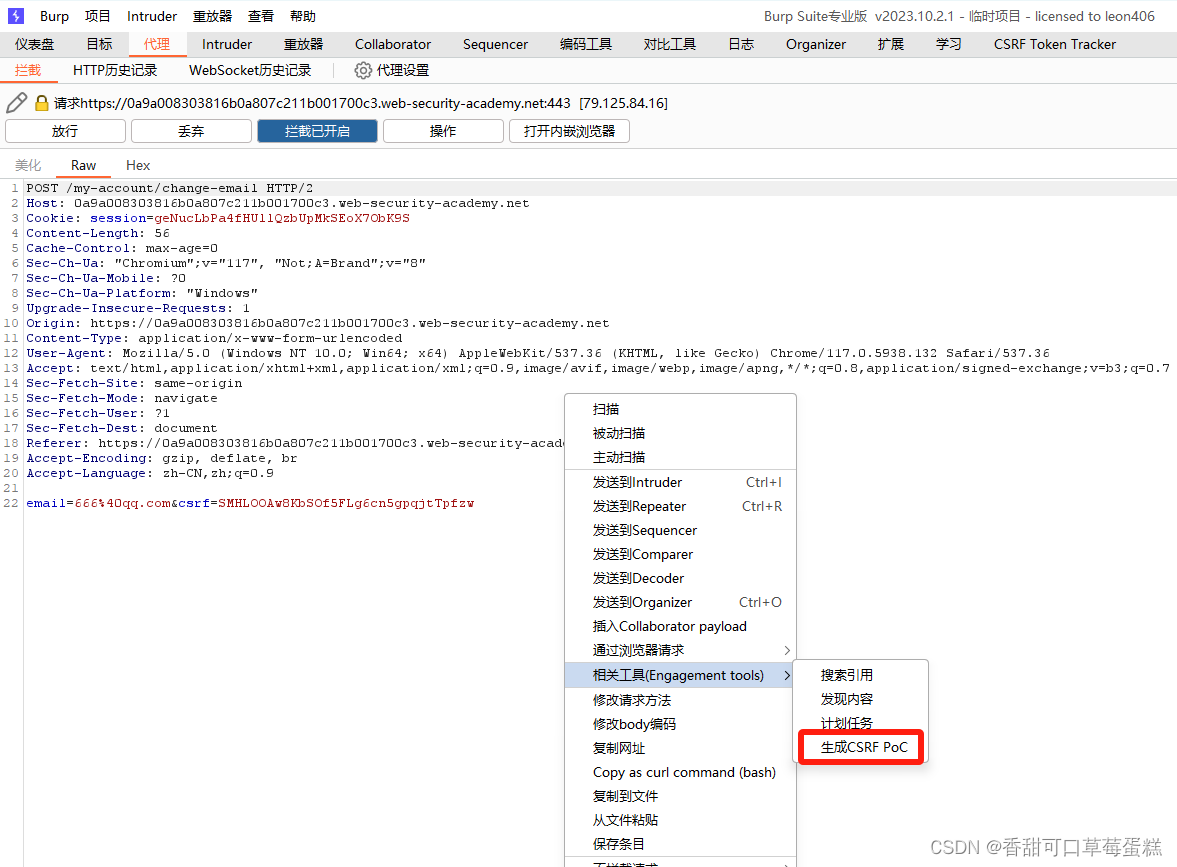The width and height of the screenshot is (1177, 867).
Task: Select the Hex view tab
Action: click(x=138, y=165)
